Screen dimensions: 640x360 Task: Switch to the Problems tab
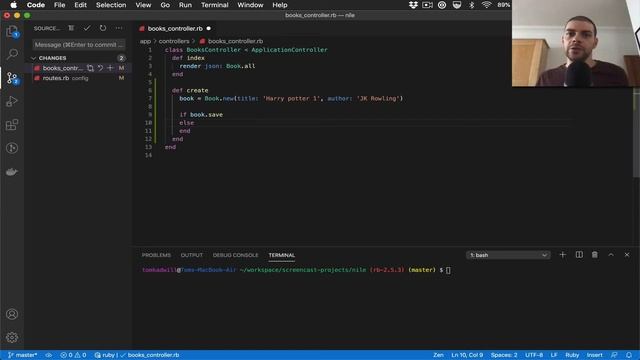tap(156, 255)
